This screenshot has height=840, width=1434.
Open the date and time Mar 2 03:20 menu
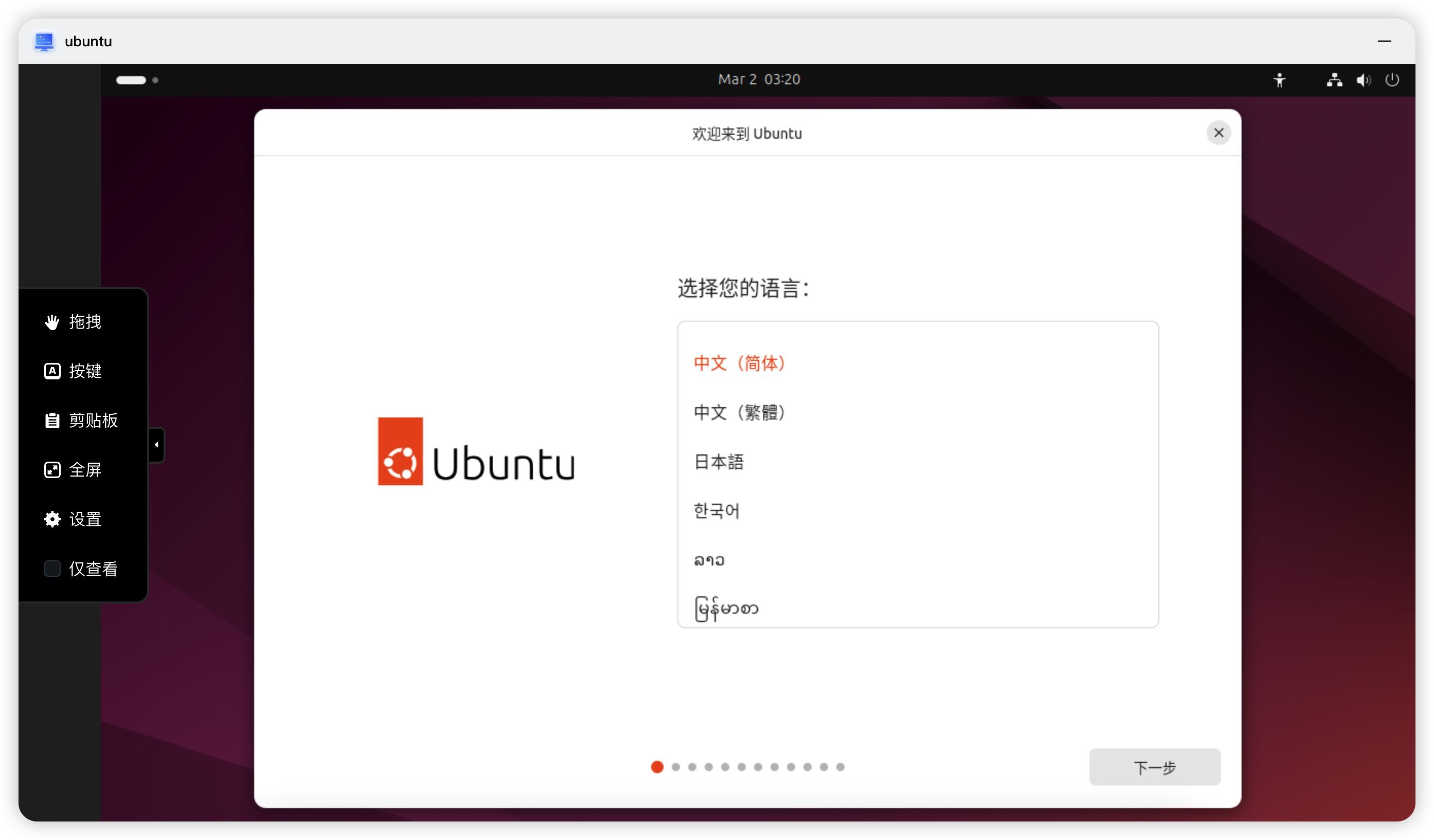[x=759, y=80]
